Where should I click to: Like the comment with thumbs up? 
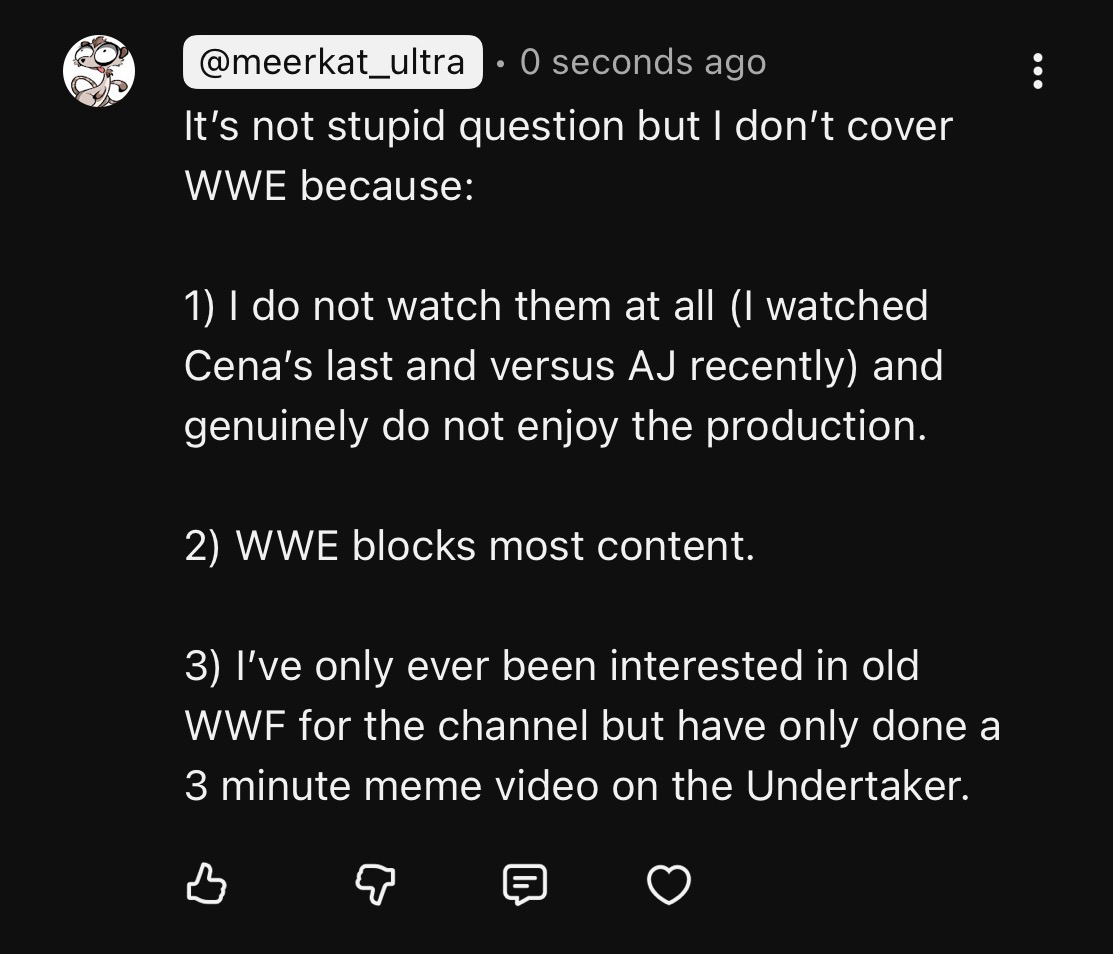point(207,884)
